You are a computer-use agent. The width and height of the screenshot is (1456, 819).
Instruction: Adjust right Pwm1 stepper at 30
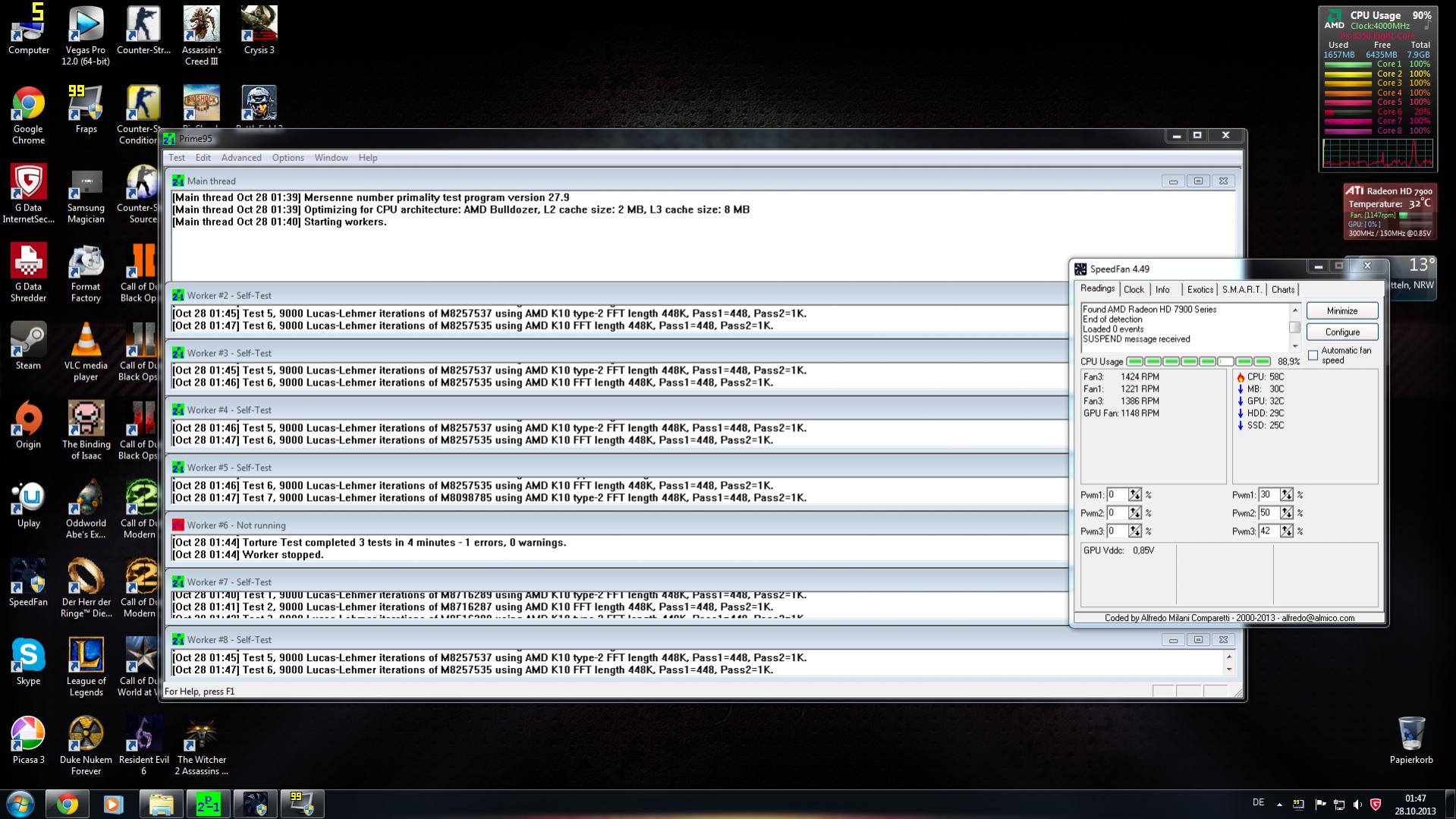pyautogui.click(x=1286, y=495)
